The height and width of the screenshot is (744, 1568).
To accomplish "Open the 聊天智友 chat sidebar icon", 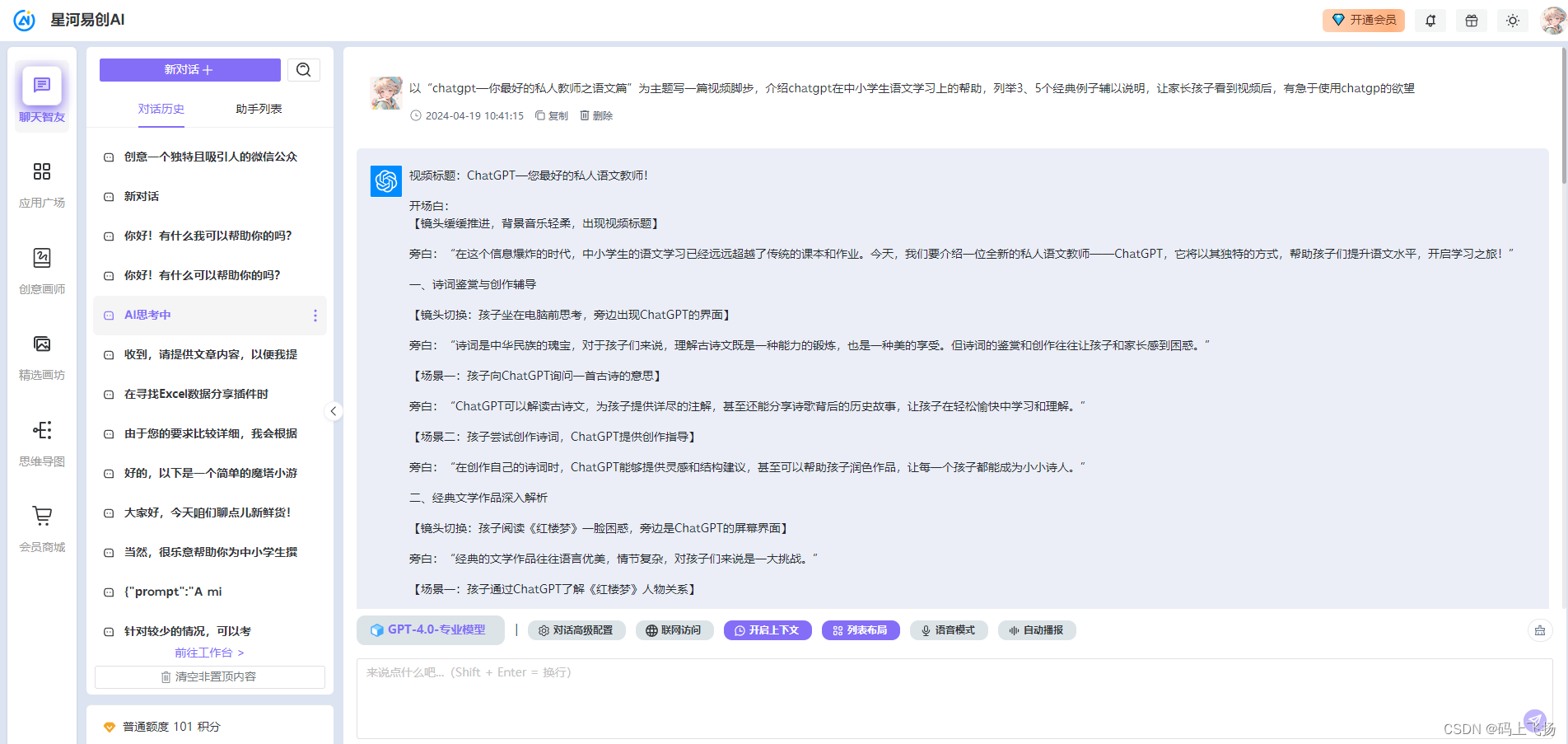I will [42, 95].
